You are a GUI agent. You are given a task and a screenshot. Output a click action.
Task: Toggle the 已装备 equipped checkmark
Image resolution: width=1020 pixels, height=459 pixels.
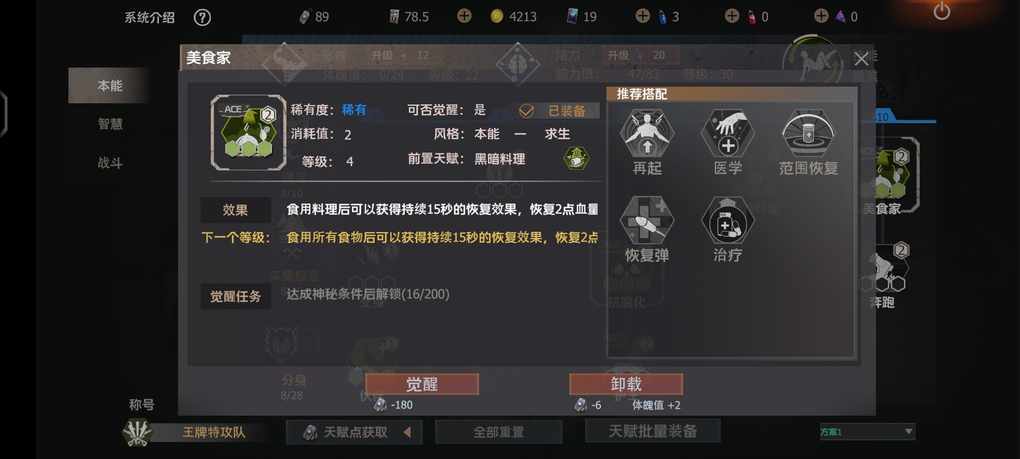pyautogui.click(x=526, y=111)
